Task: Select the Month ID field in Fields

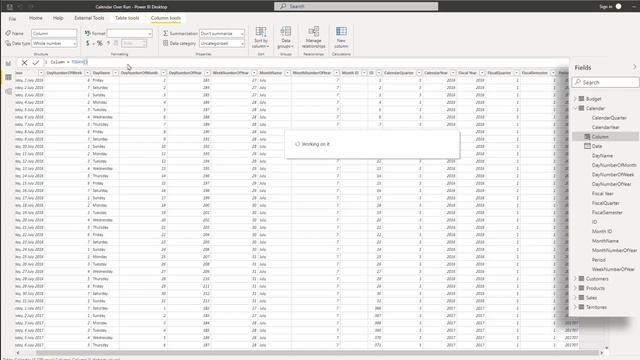Action: 602,231
